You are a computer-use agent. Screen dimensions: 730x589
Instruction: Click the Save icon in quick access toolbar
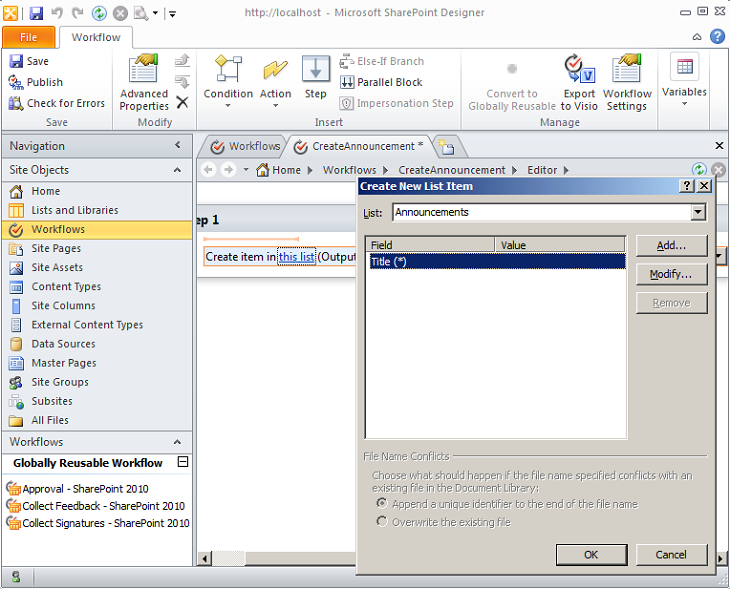[36, 13]
